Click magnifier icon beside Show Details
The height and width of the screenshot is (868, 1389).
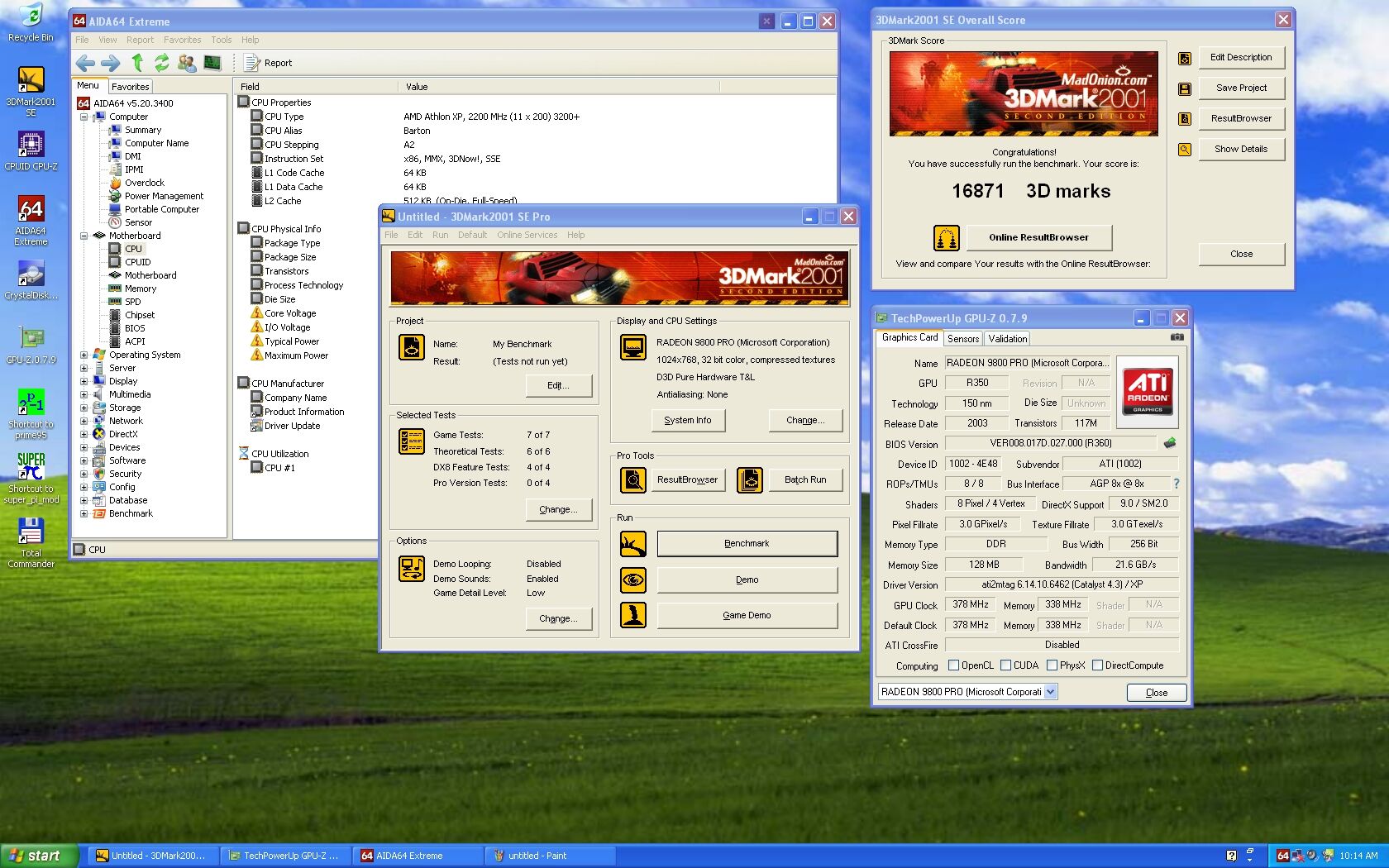pyautogui.click(x=1185, y=150)
